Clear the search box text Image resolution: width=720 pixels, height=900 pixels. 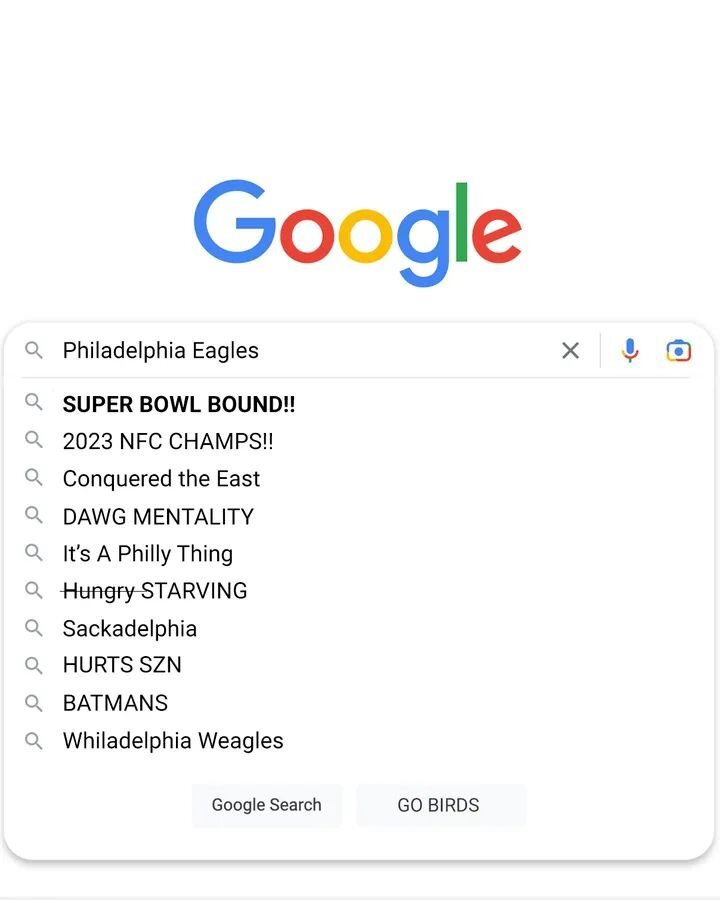[570, 350]
